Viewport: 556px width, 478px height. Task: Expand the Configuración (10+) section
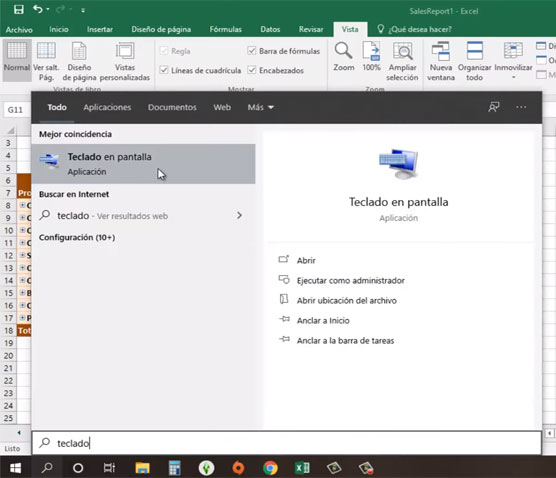tap(77, 237)
